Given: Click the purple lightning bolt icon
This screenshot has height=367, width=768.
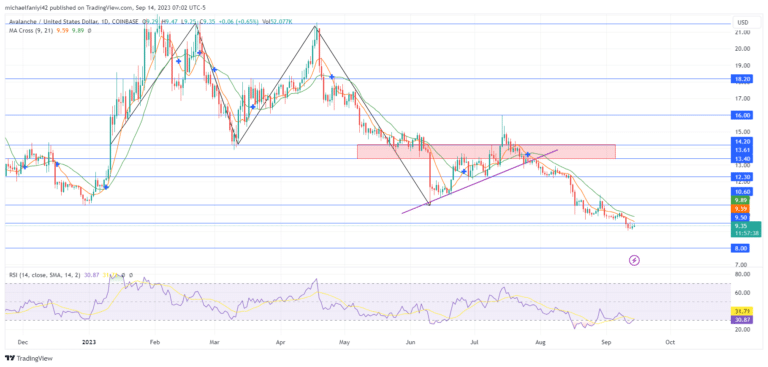Looking at the screenshot, I should [634, 260].
